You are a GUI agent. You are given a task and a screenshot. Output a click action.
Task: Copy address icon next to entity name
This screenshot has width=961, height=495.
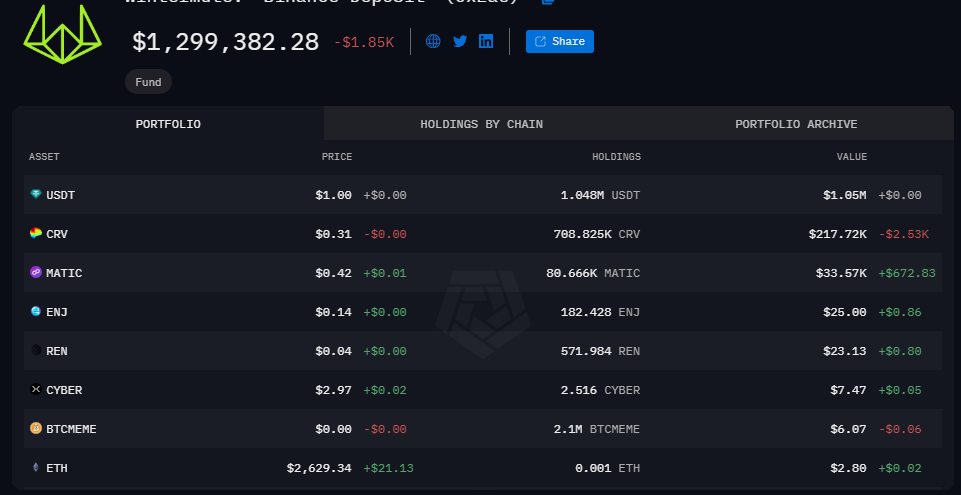(549, 2)
